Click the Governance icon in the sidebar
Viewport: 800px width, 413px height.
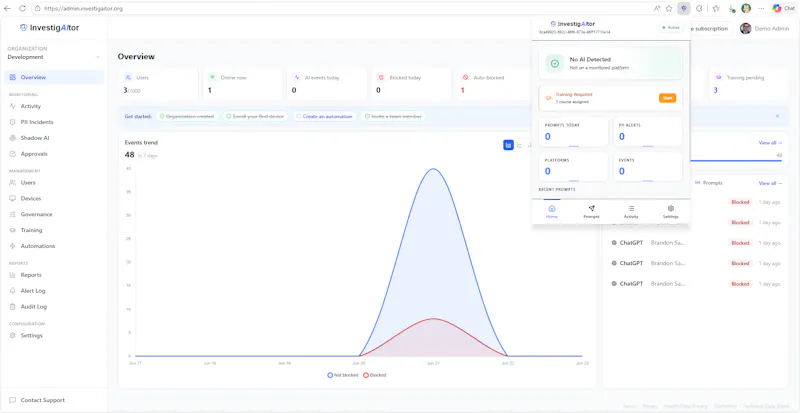coord(13,214)
